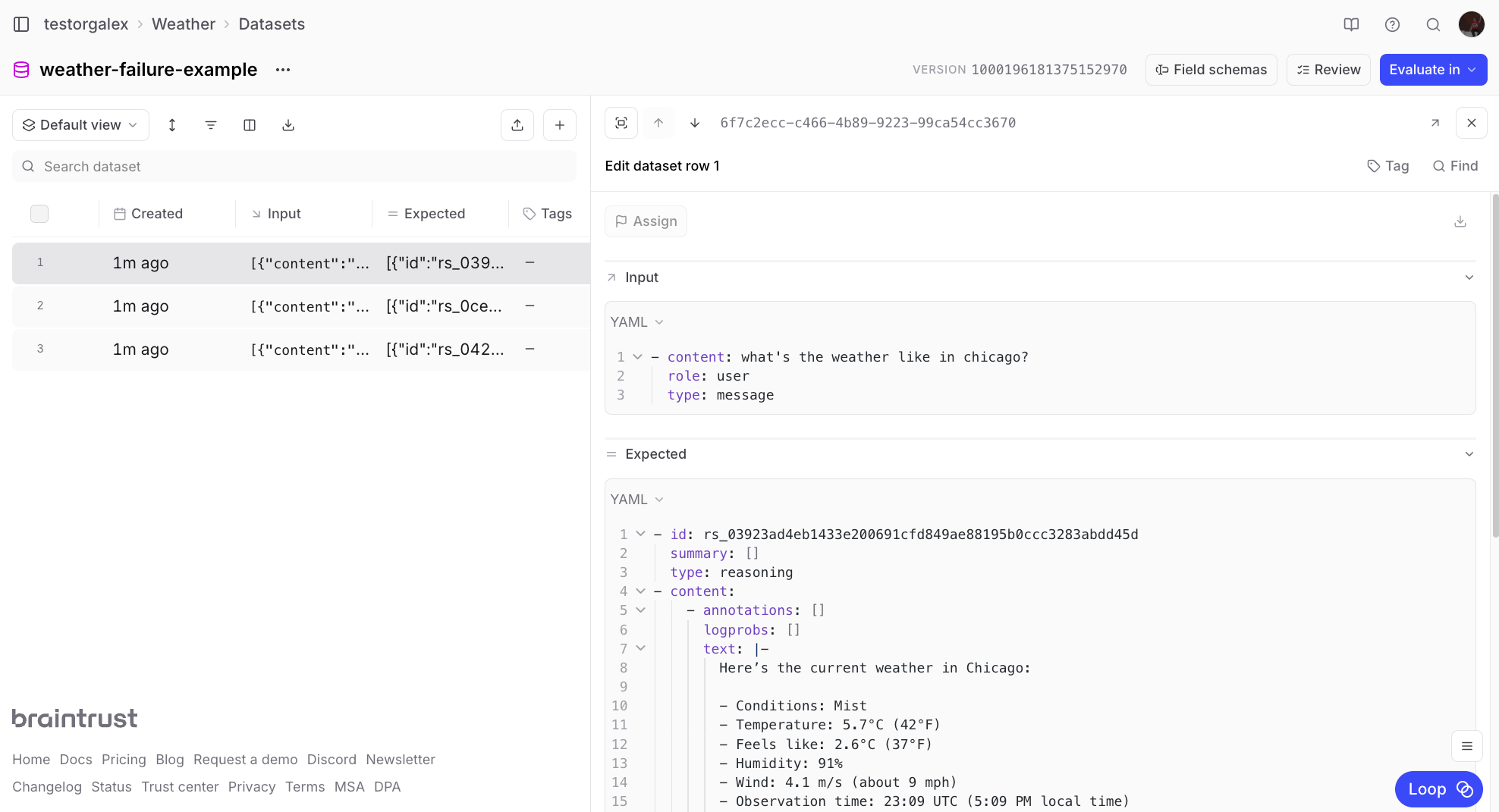The width and height of the screenshot is (1499, 812).
Task: Go to previous row with up arrow
Action: click(658, 123)
